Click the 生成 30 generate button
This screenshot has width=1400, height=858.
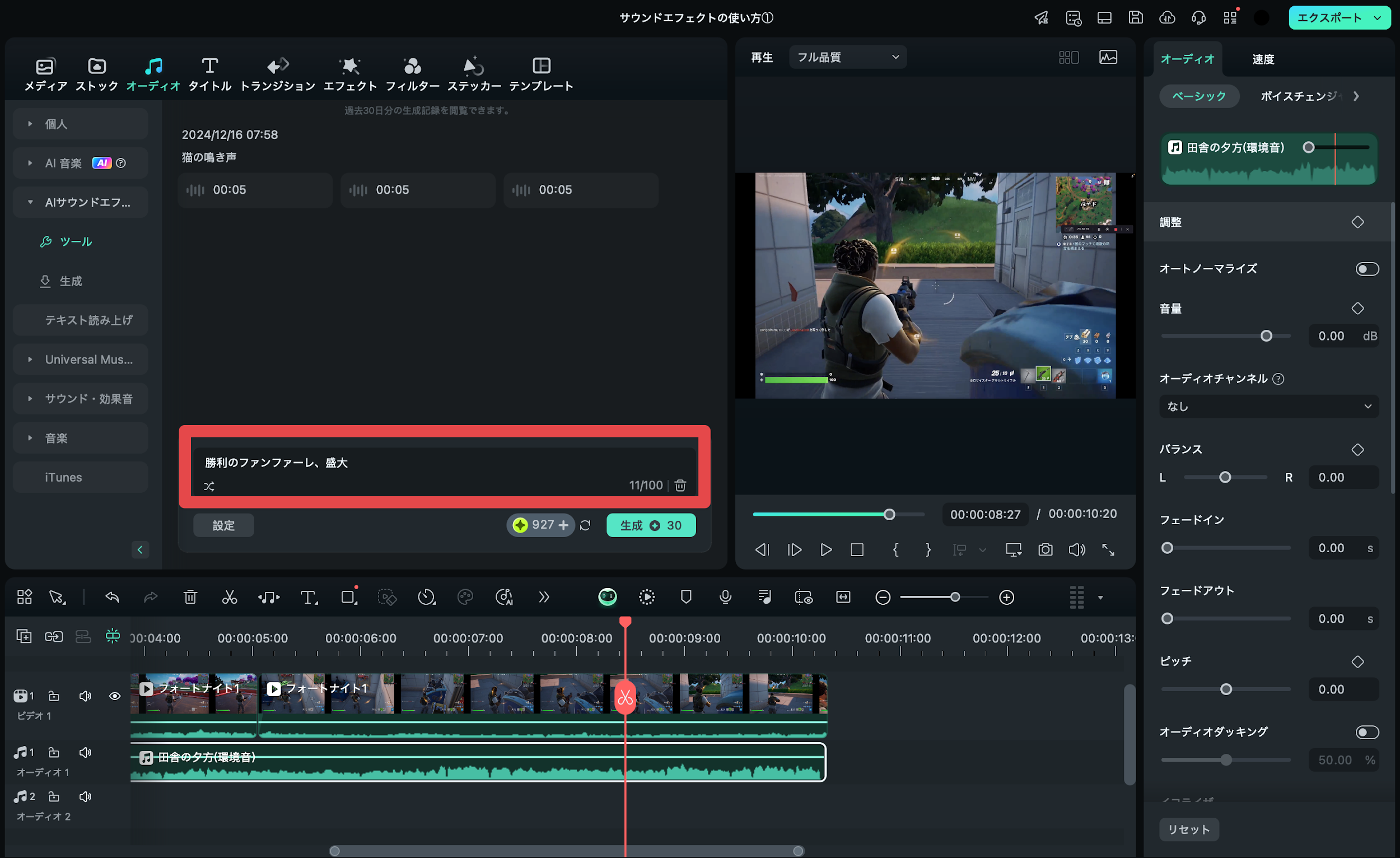(x=651, y=525)
